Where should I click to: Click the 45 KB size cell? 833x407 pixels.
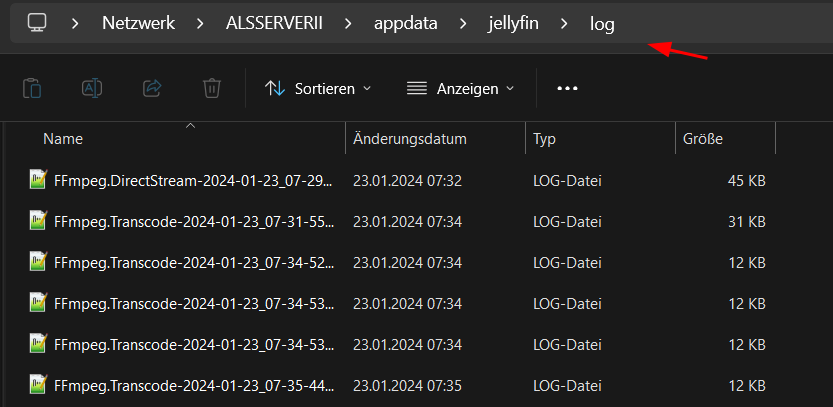point(746,181)
